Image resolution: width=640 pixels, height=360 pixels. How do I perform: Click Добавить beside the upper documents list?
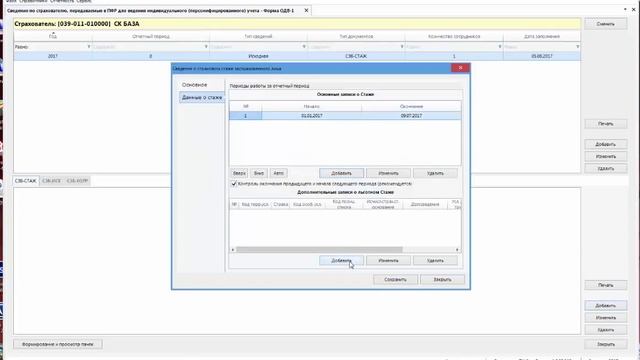[x=606, y=144]
